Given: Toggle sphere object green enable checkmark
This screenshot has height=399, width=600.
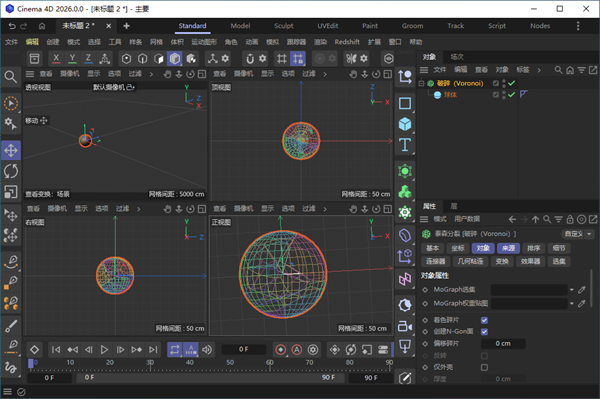Looking at the screenshot, I should pyautogui.click(x=512, y=94).
